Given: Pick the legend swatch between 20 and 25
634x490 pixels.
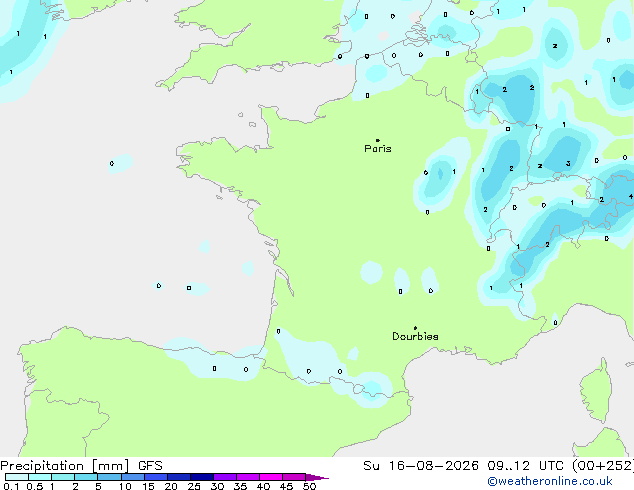Looking at the screenshot, I should (x=179, y=477).
